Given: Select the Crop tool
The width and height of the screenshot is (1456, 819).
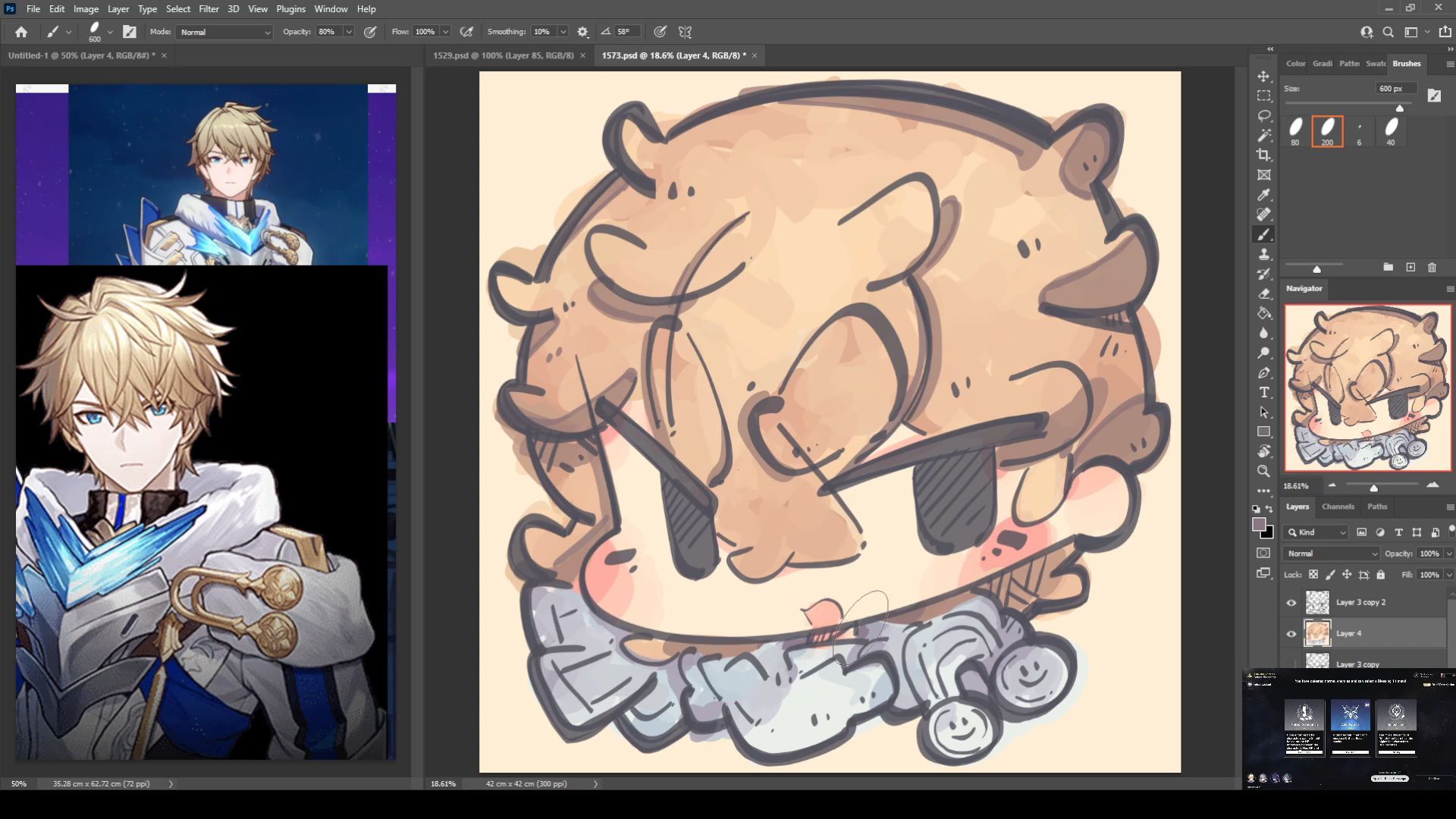Looking at the screenshot, I should [1263, 155].
